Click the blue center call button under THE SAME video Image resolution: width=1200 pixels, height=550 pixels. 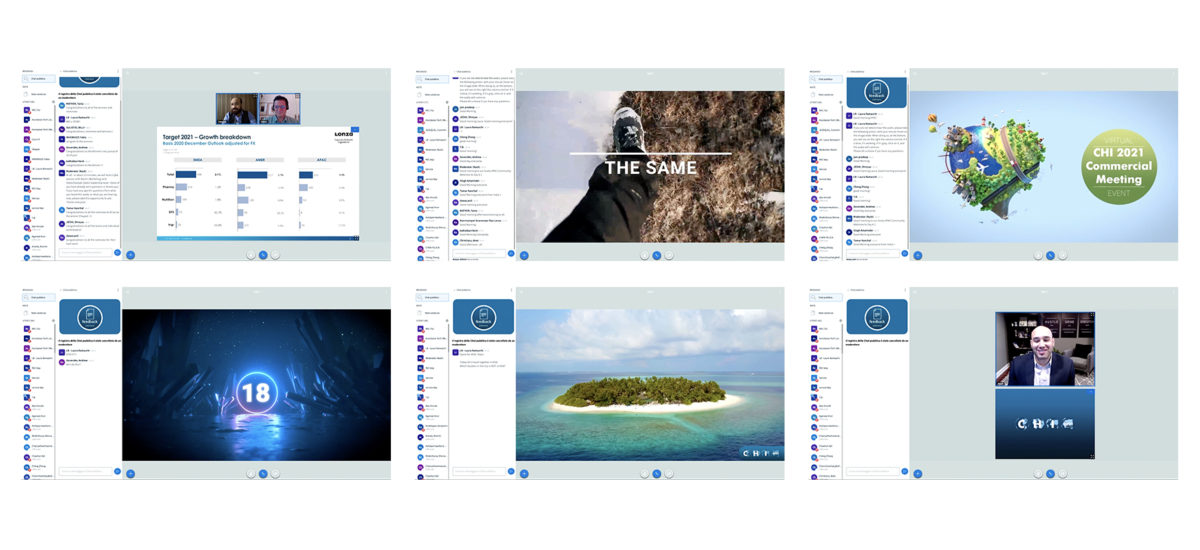656,255
